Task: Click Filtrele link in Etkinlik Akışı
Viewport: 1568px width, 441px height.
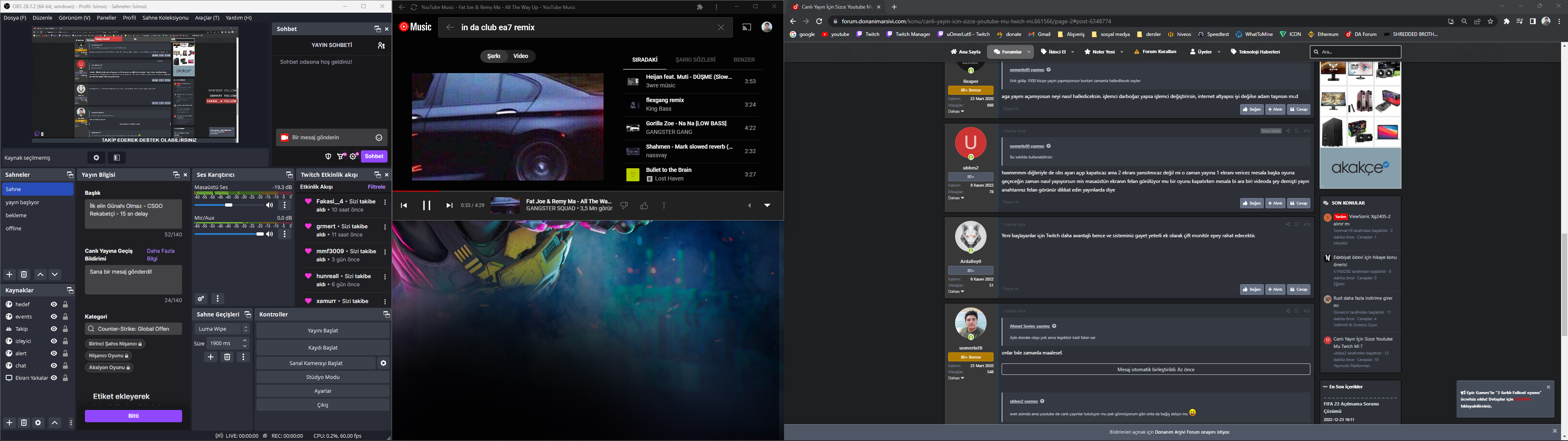Action: (377, 187)
